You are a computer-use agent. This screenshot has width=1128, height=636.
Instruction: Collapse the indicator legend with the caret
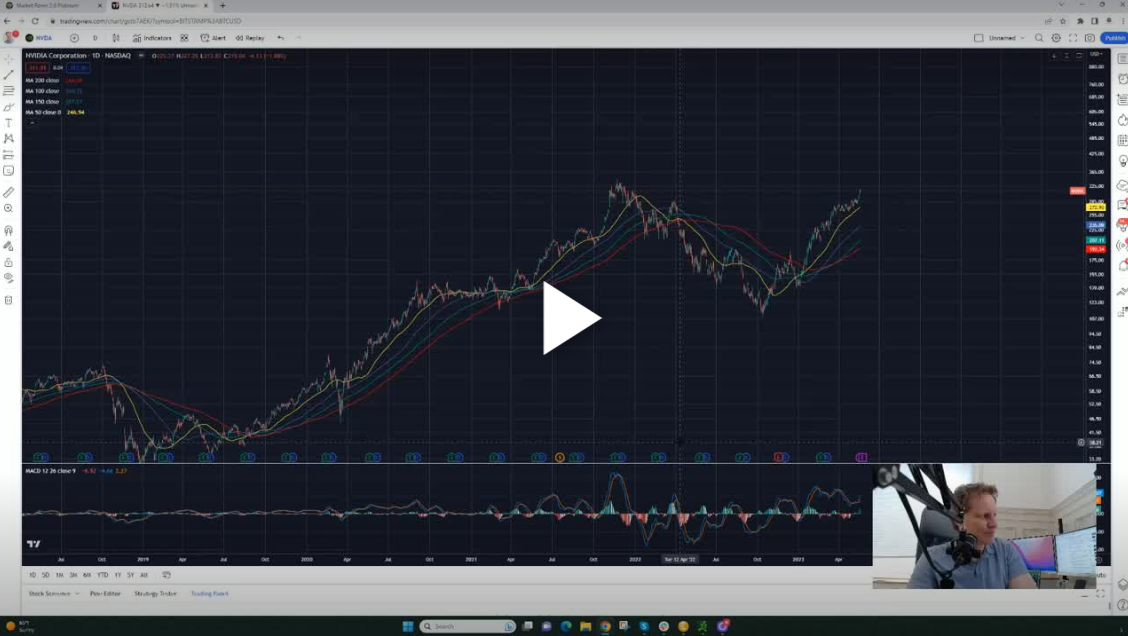pos(32,123)
